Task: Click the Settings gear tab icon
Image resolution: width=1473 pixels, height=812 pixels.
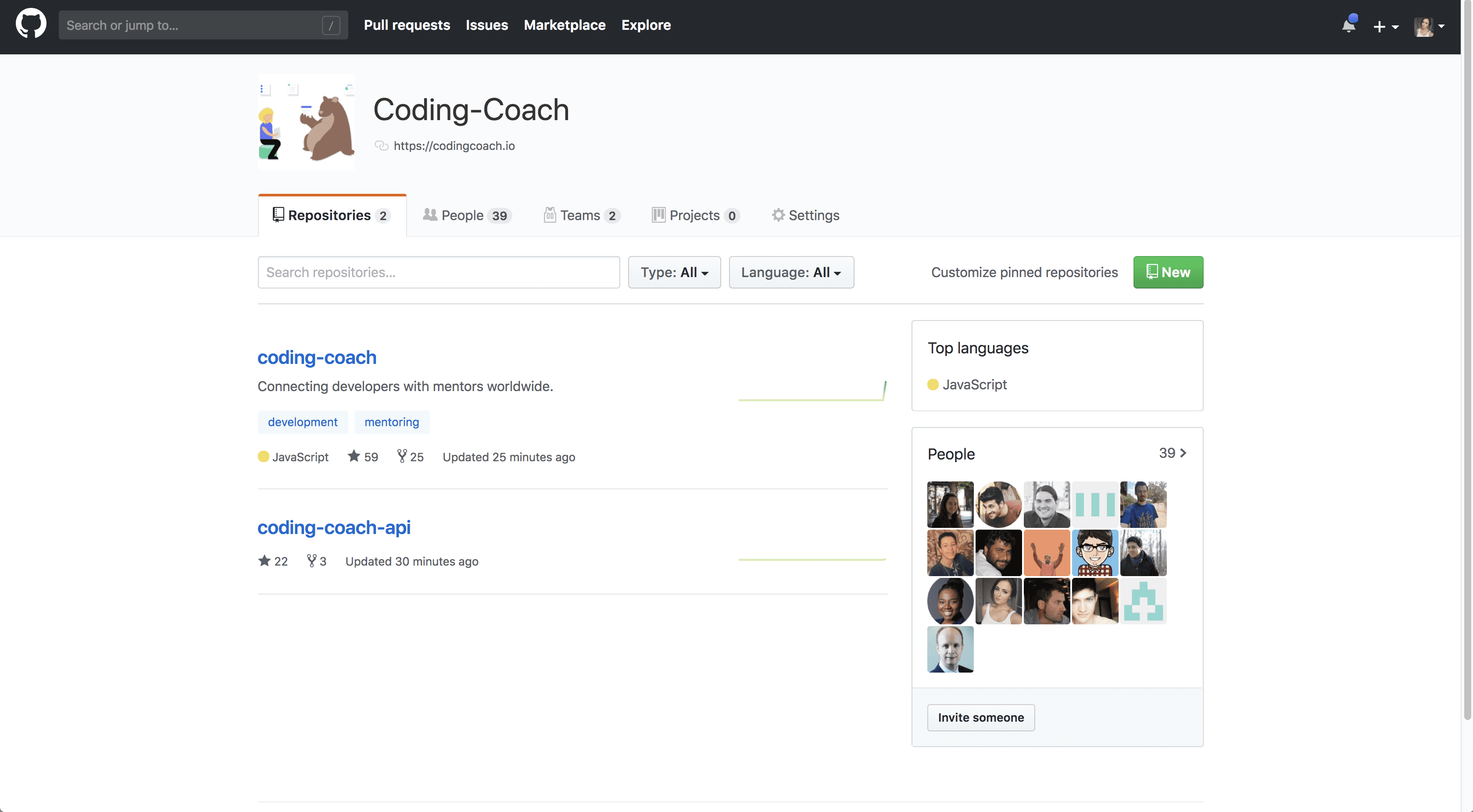Action: click(x=778, y=215)
